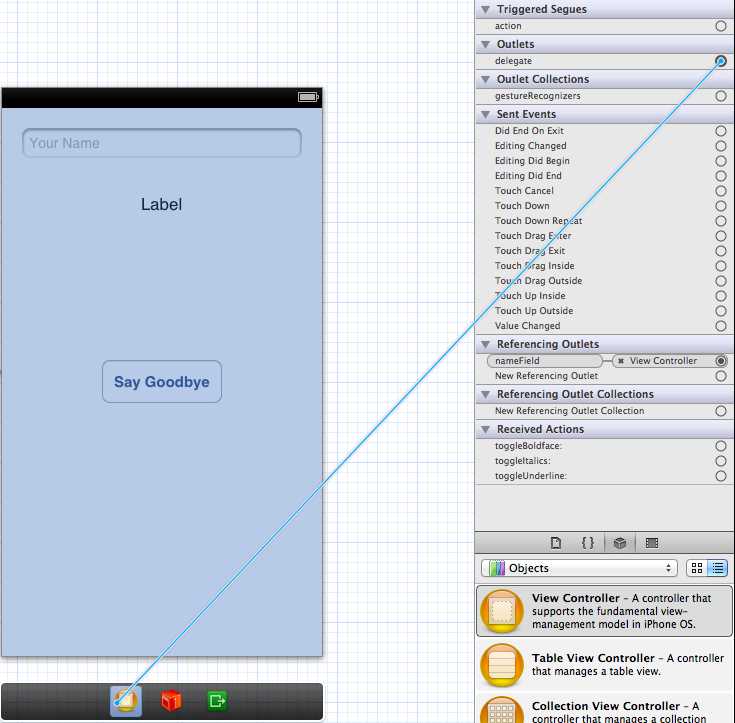
Task: Collapse the Referencing Outlets section
Action: point(486,344)
